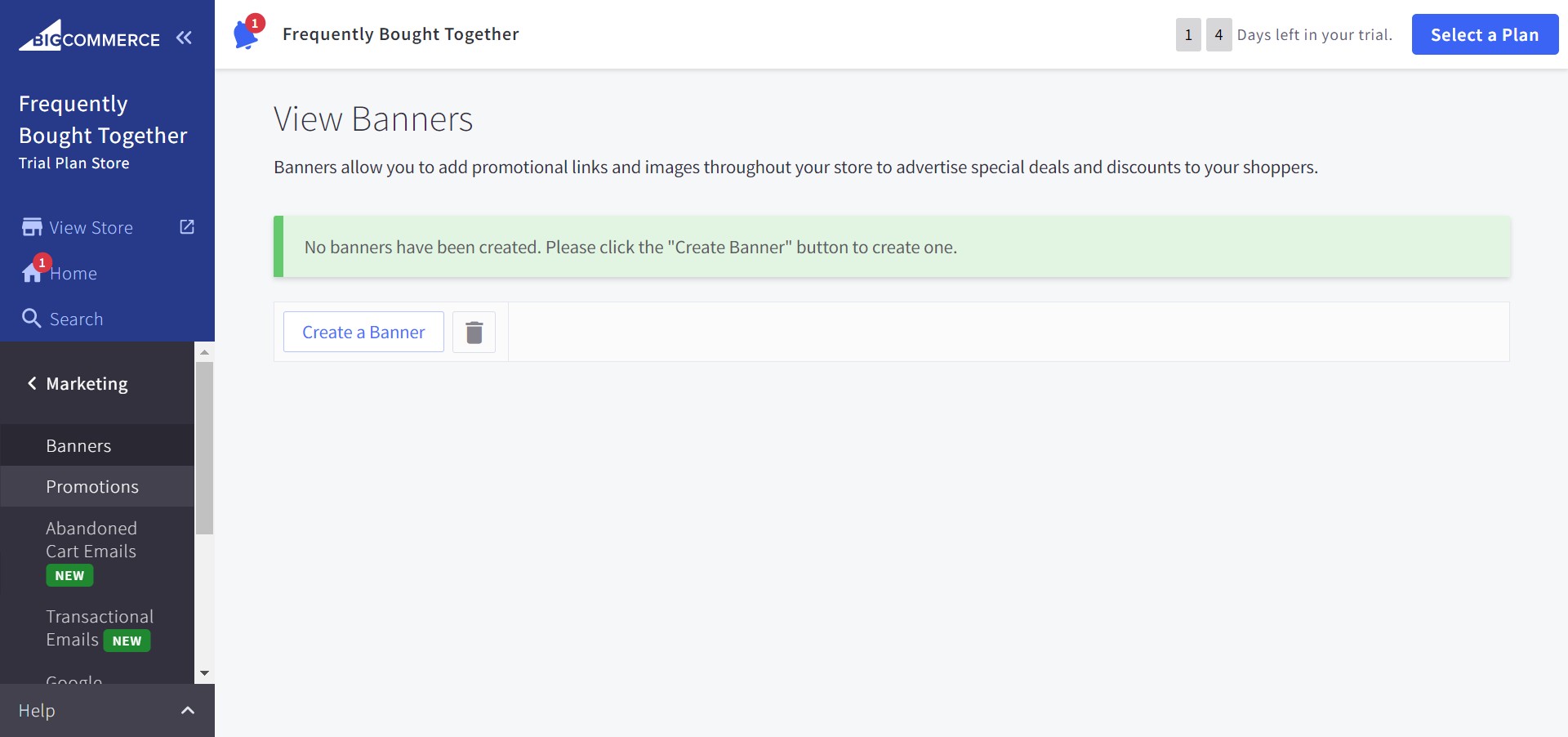Viewport: 1568px width, 737px height.
Task: Click the sidebar scrollbar thumb
Action: (x=204, y=448)
